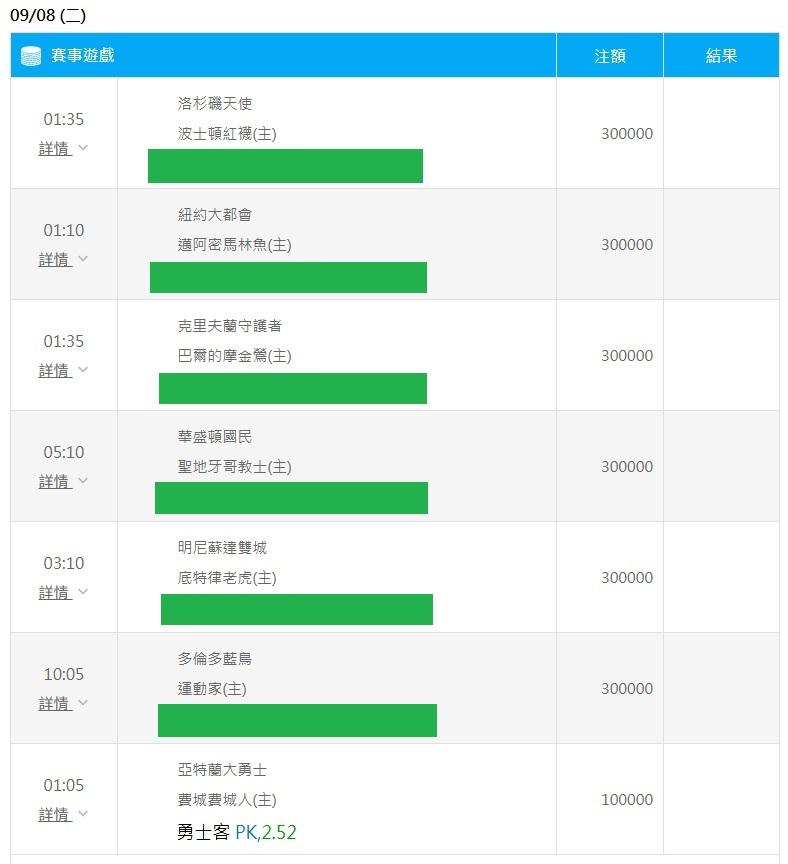Viewport: 788px width, 864px height.
Task: Click the 09/08 (二) date label
Action: [x=48, y=15]
